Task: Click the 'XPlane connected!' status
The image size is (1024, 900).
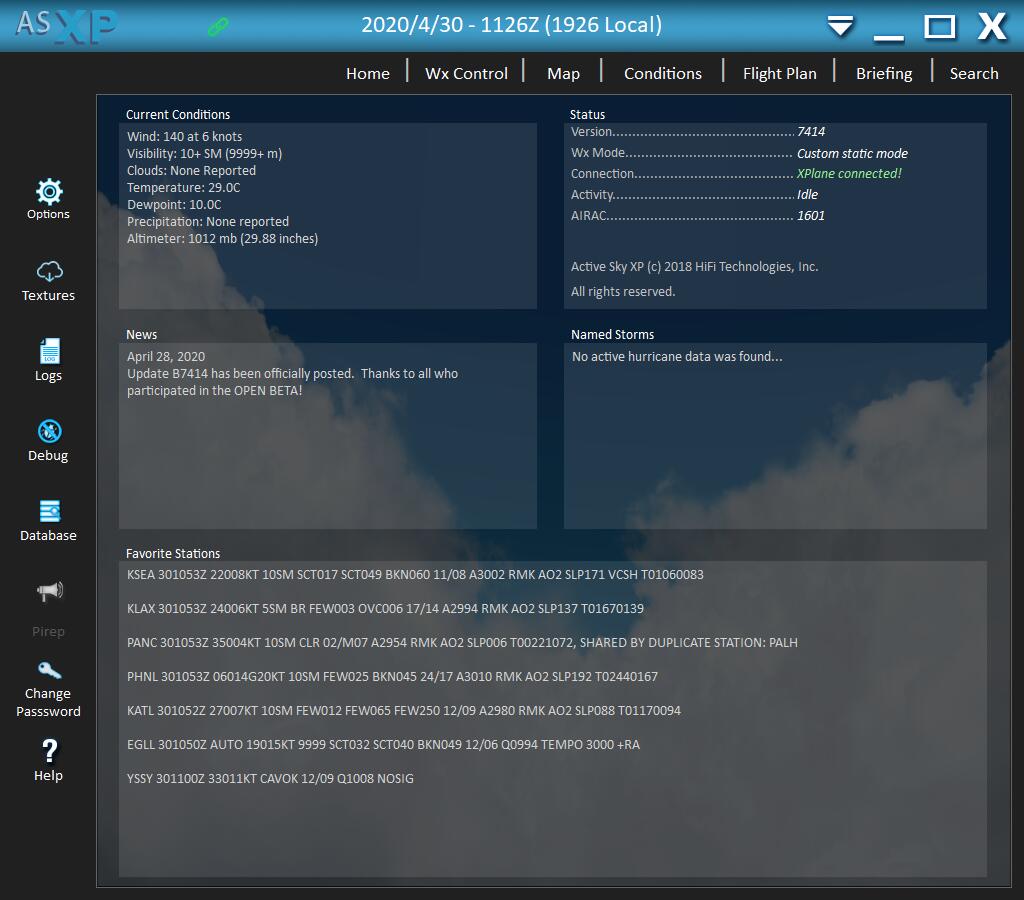Action: click(x=849, y=174)
